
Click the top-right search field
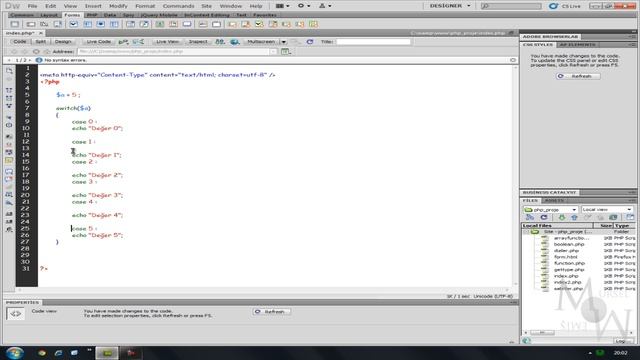tap(511, 6)
